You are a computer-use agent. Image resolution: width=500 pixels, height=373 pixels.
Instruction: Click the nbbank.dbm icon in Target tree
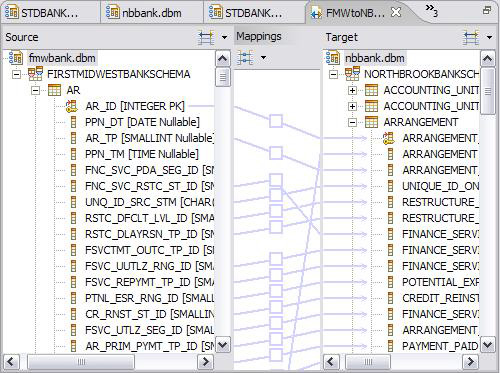coord(333,58)
